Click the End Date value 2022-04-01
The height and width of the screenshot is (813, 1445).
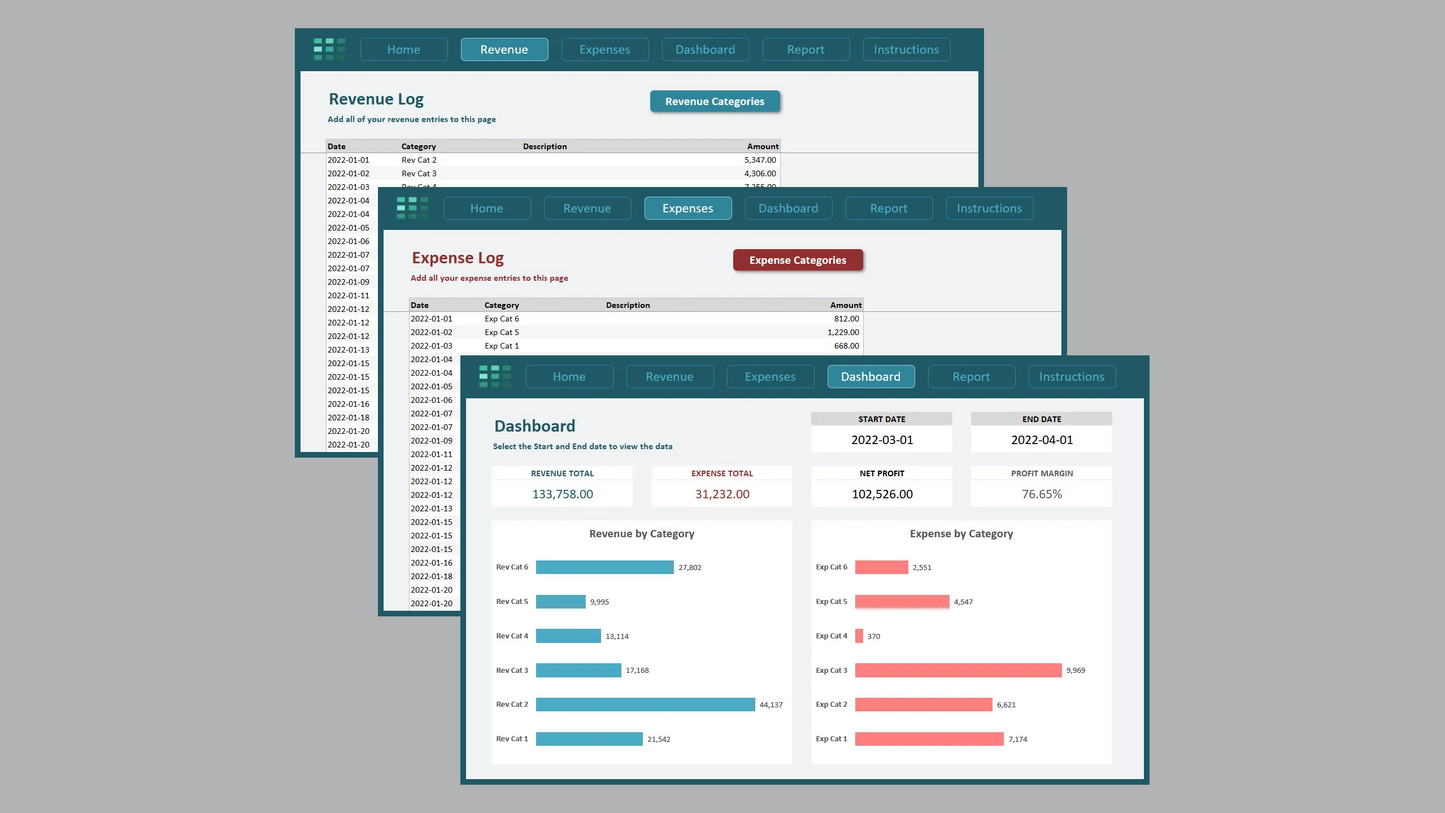1041,440
